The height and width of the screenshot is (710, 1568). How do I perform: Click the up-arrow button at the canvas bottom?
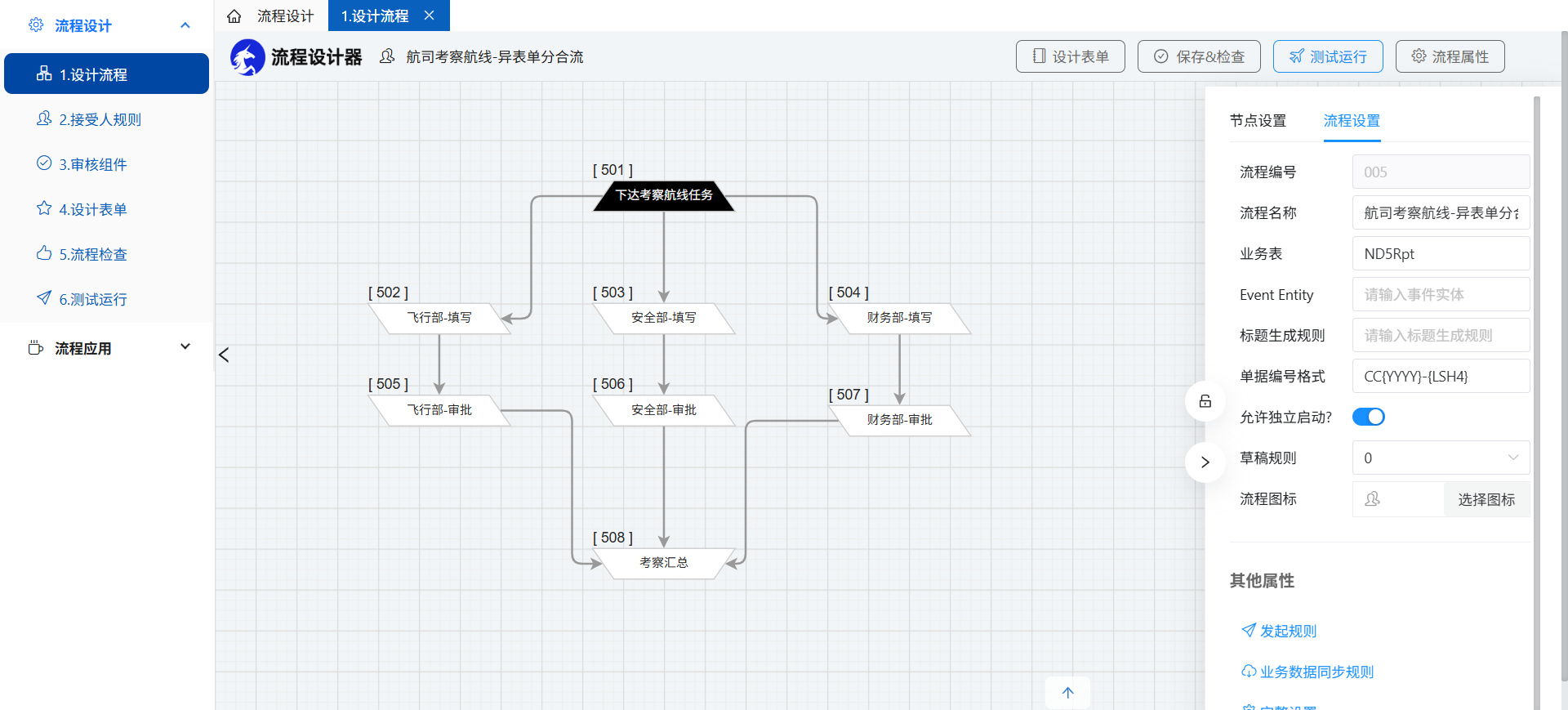[x=1067, y=693]
